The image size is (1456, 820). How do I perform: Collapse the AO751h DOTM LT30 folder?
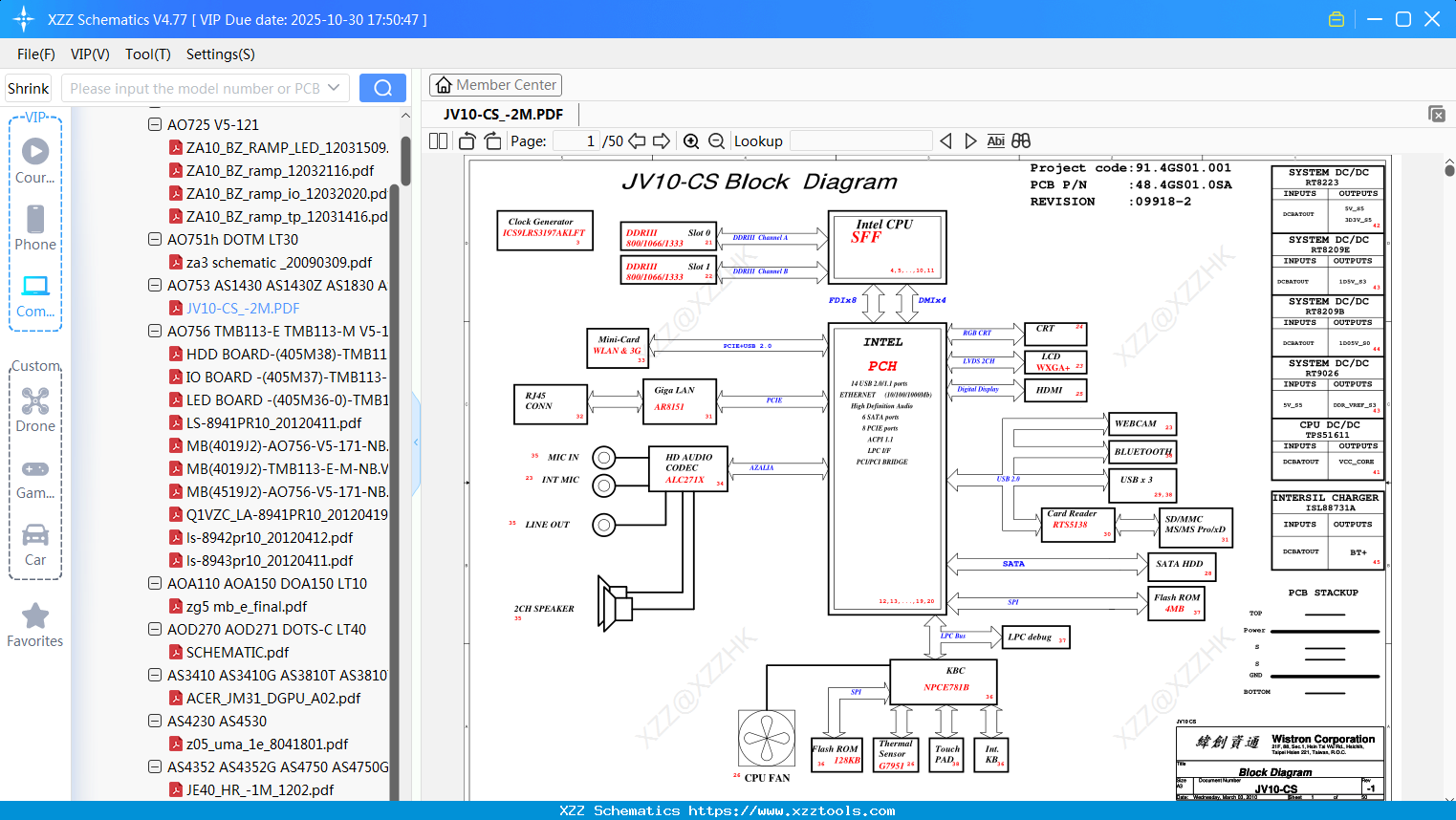point(155,239)
